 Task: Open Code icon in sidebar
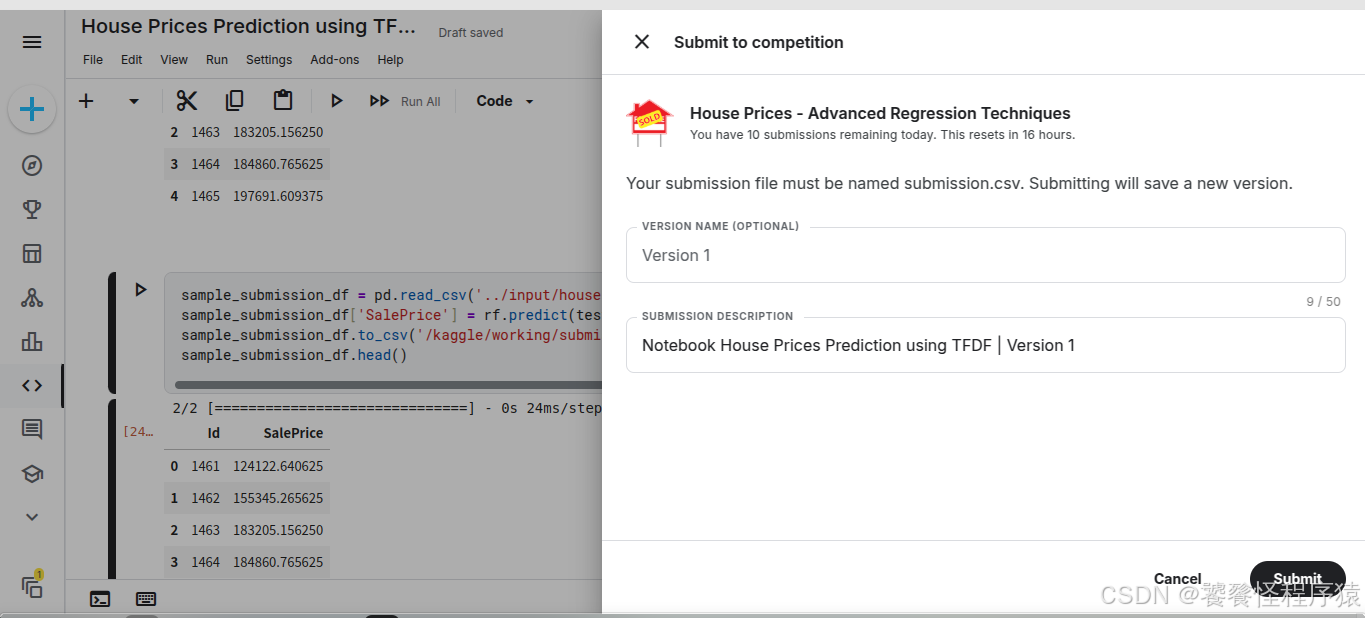(32, 385)
